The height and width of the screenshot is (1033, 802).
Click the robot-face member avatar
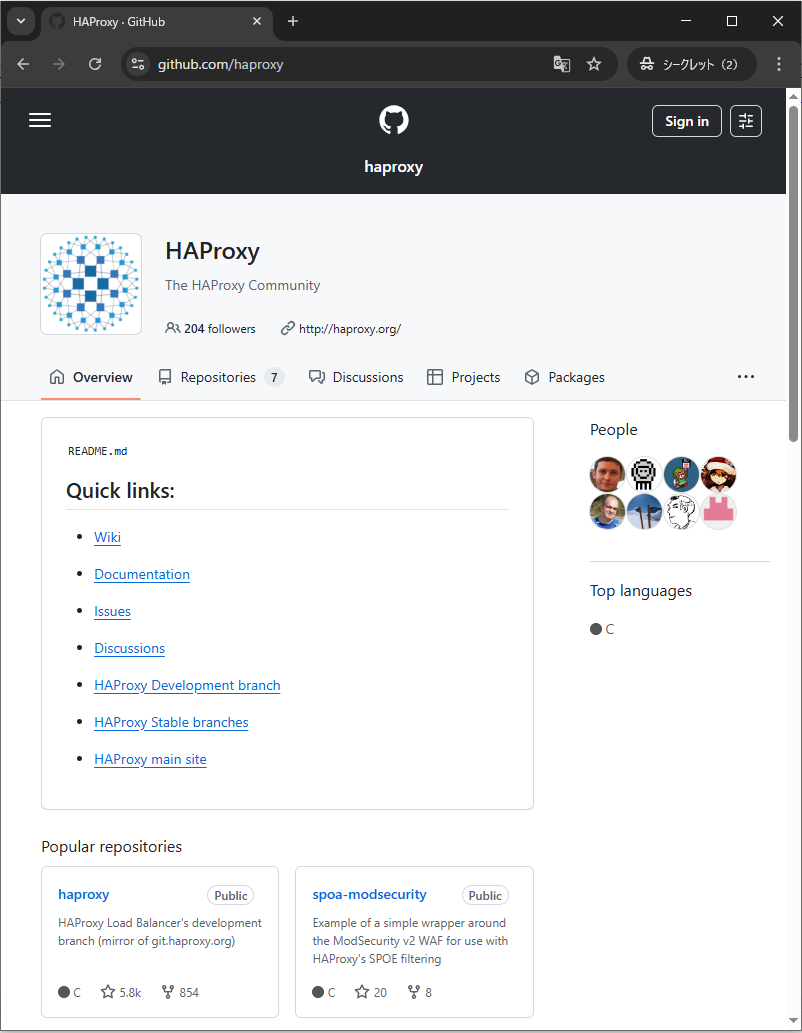coord(644,474)
